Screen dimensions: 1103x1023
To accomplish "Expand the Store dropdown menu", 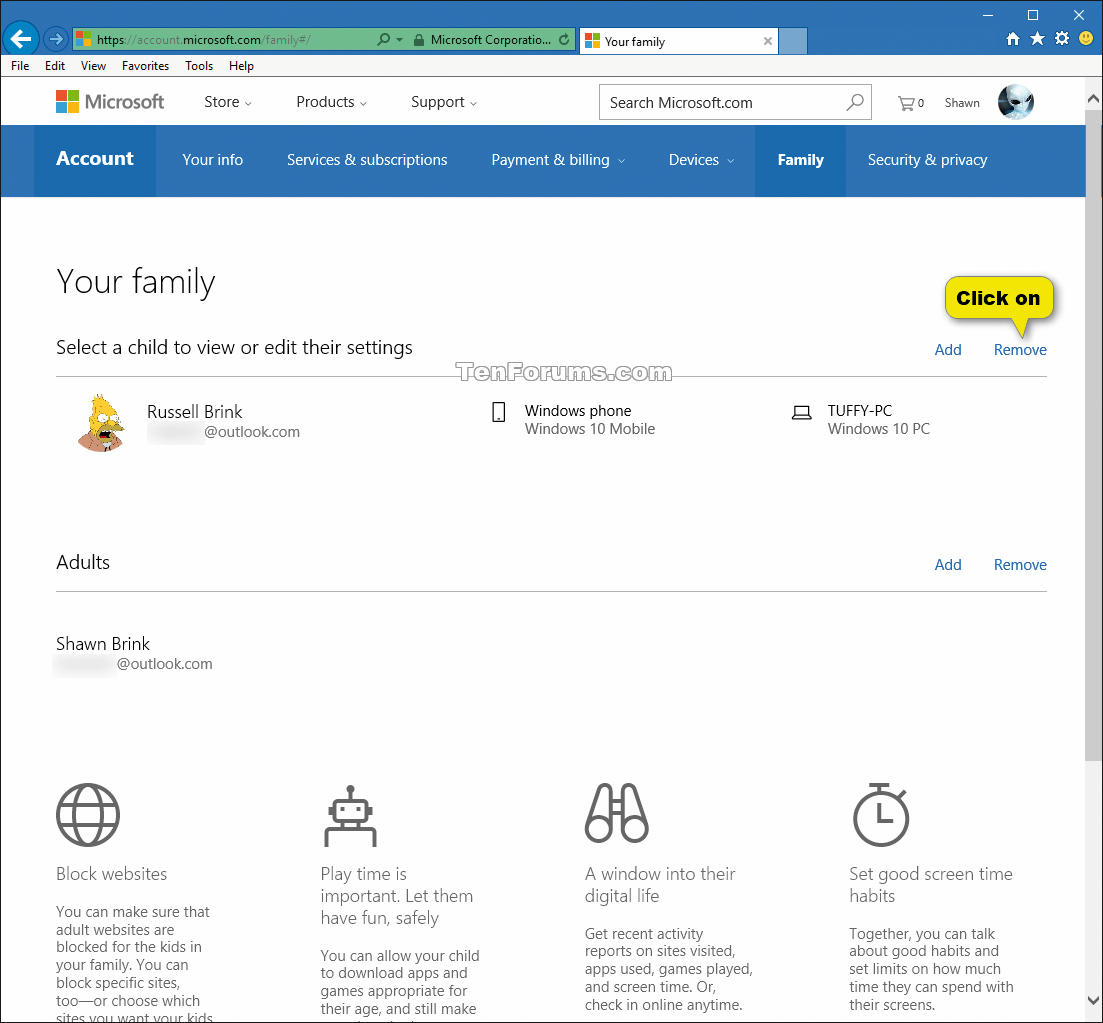I will (x=227, y=102).
